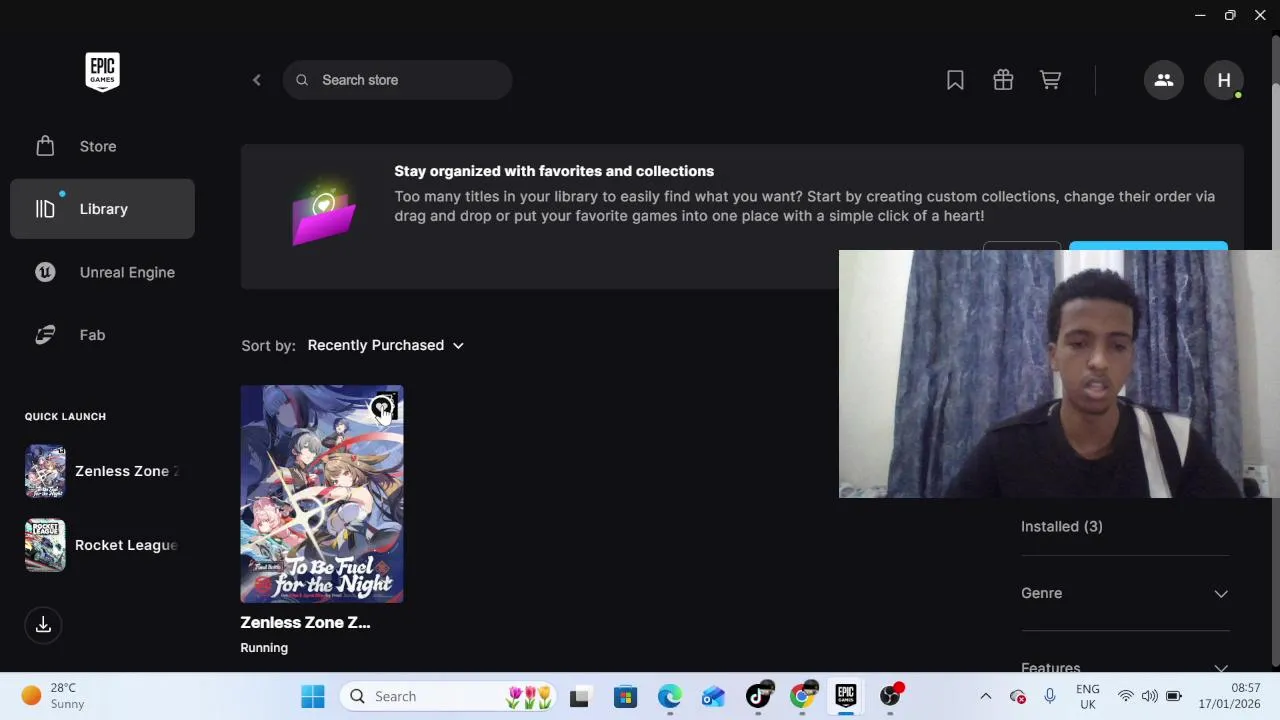Open the wishlist bookmark icon

coord(955,80)
